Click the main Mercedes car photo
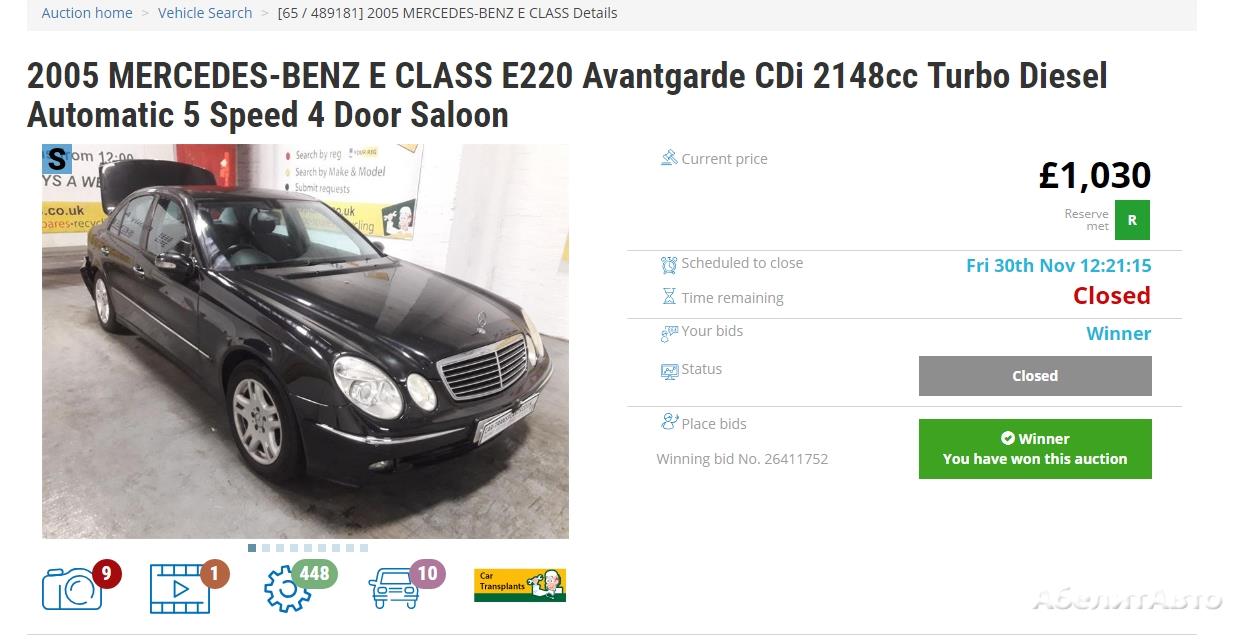The image size is (1236, 640). [305, 341]
